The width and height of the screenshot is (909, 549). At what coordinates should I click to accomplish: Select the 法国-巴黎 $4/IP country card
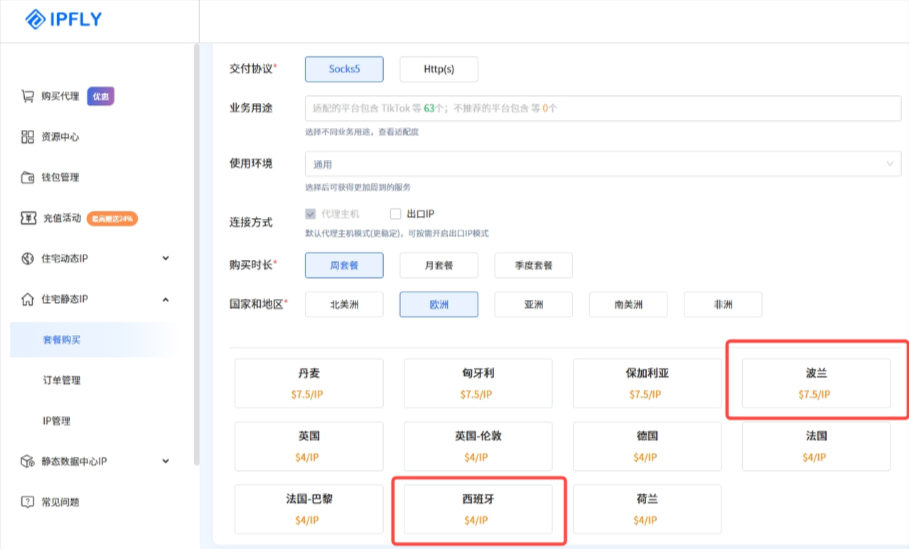click(x=309, y=509)
